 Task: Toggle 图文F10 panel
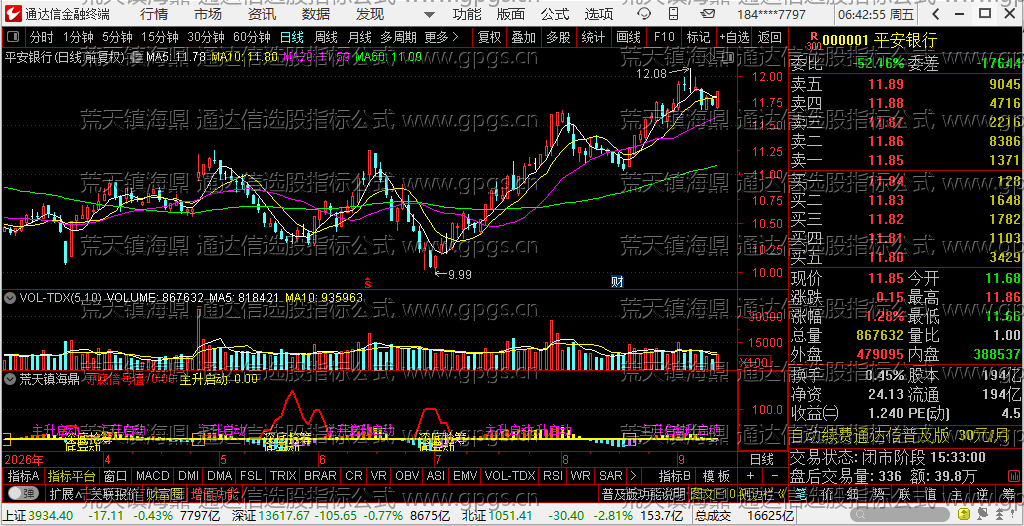712,493
